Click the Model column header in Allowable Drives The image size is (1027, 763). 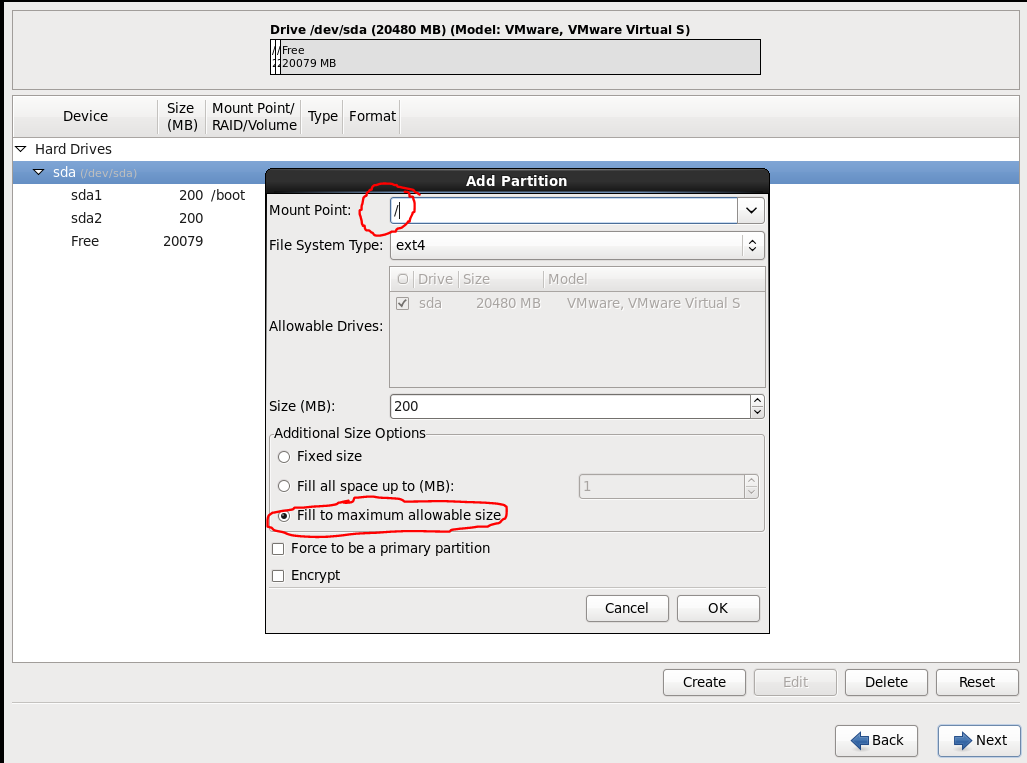click(654, 279)
